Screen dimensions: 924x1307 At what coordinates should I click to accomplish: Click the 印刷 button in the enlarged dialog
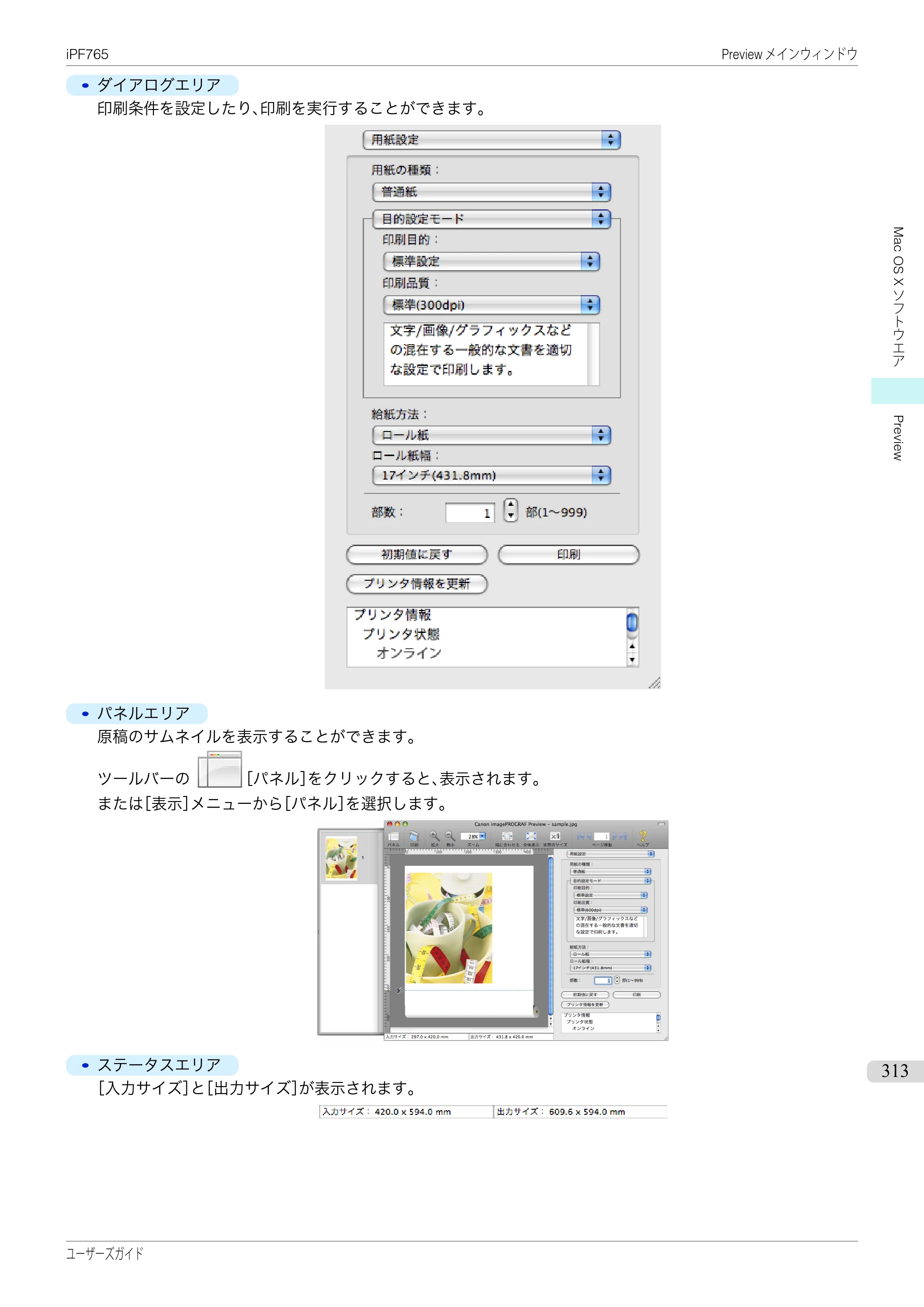point(569,554)
